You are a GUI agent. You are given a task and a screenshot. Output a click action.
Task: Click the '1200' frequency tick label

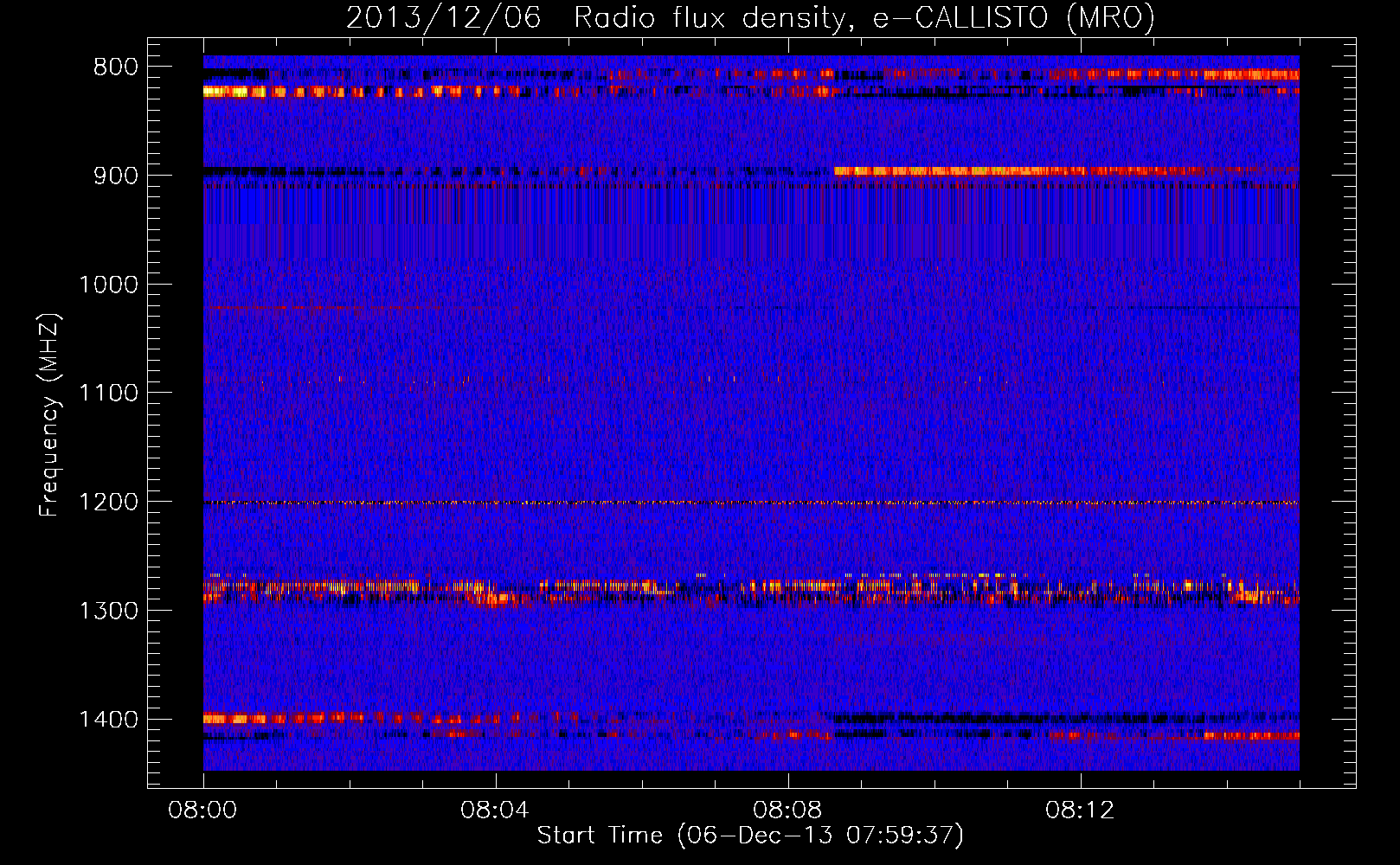pyautogui.click(x=108, y=503)
